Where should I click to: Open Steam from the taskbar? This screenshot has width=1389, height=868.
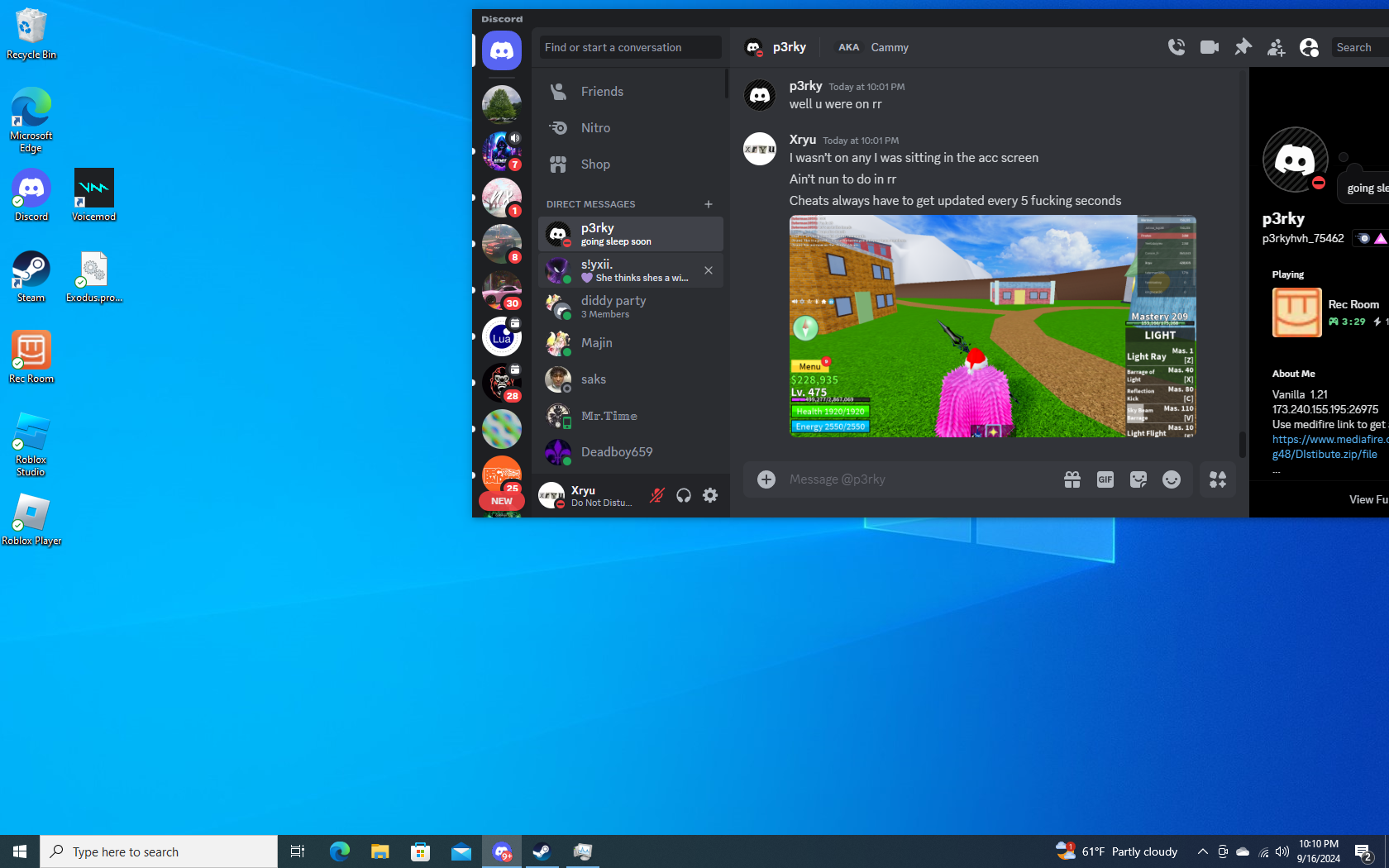click(x=542, y=851)
